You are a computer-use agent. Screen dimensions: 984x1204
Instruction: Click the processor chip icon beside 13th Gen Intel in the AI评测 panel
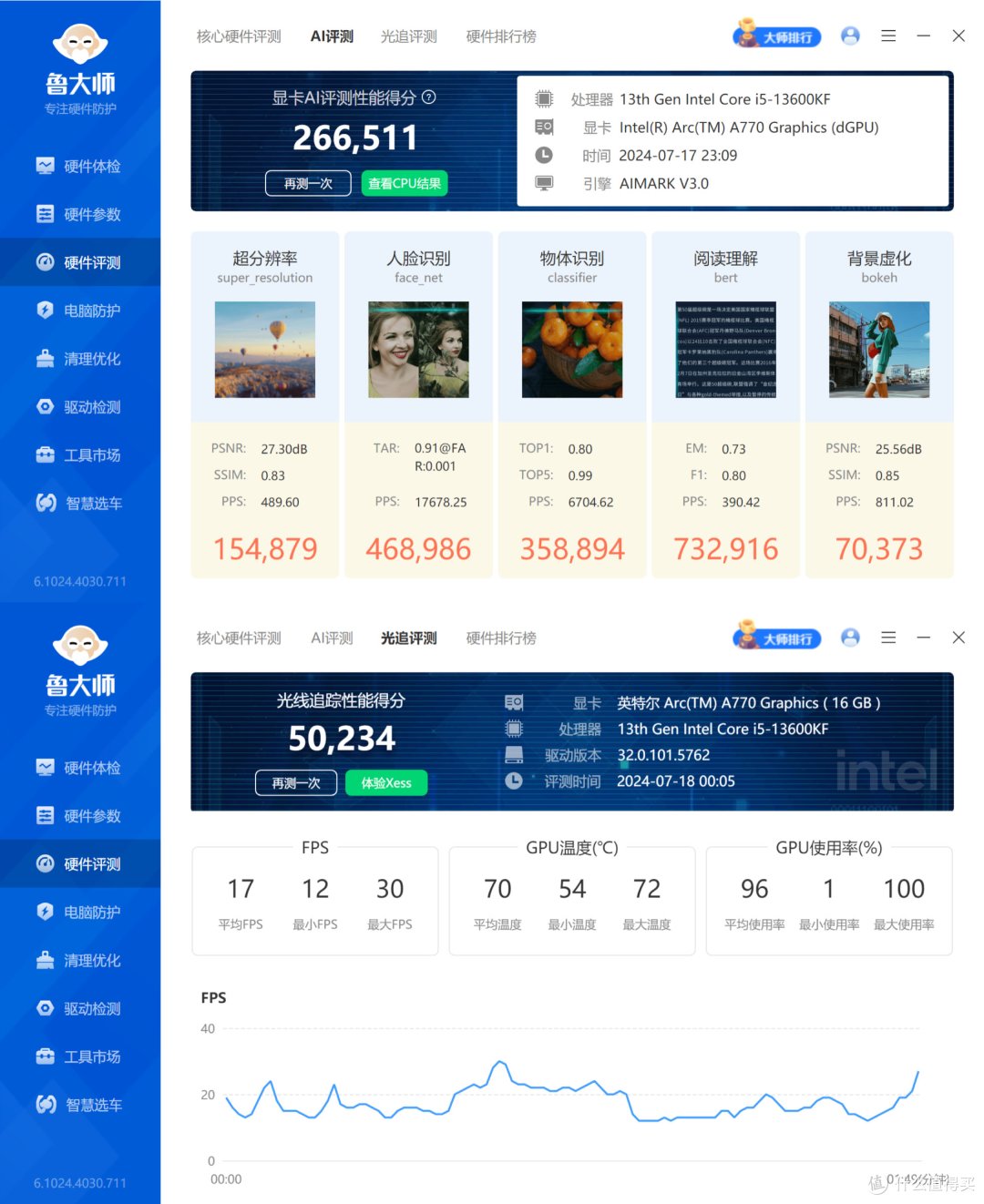pos(544,98)
